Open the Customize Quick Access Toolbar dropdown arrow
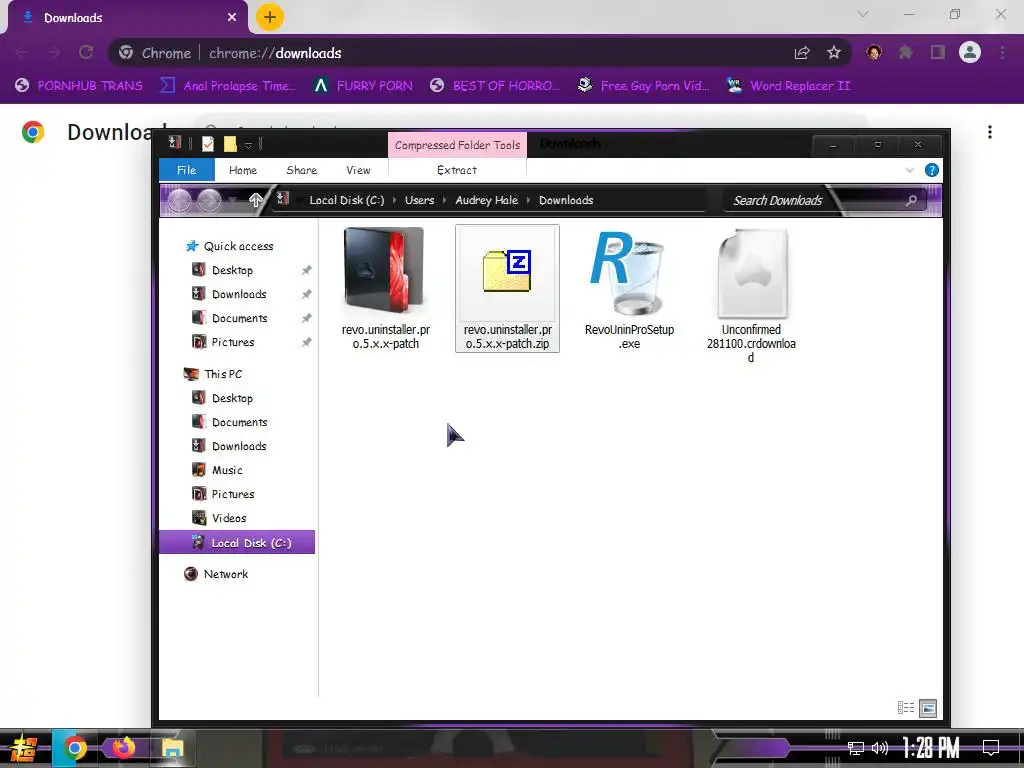 click(x=249, y=144)
